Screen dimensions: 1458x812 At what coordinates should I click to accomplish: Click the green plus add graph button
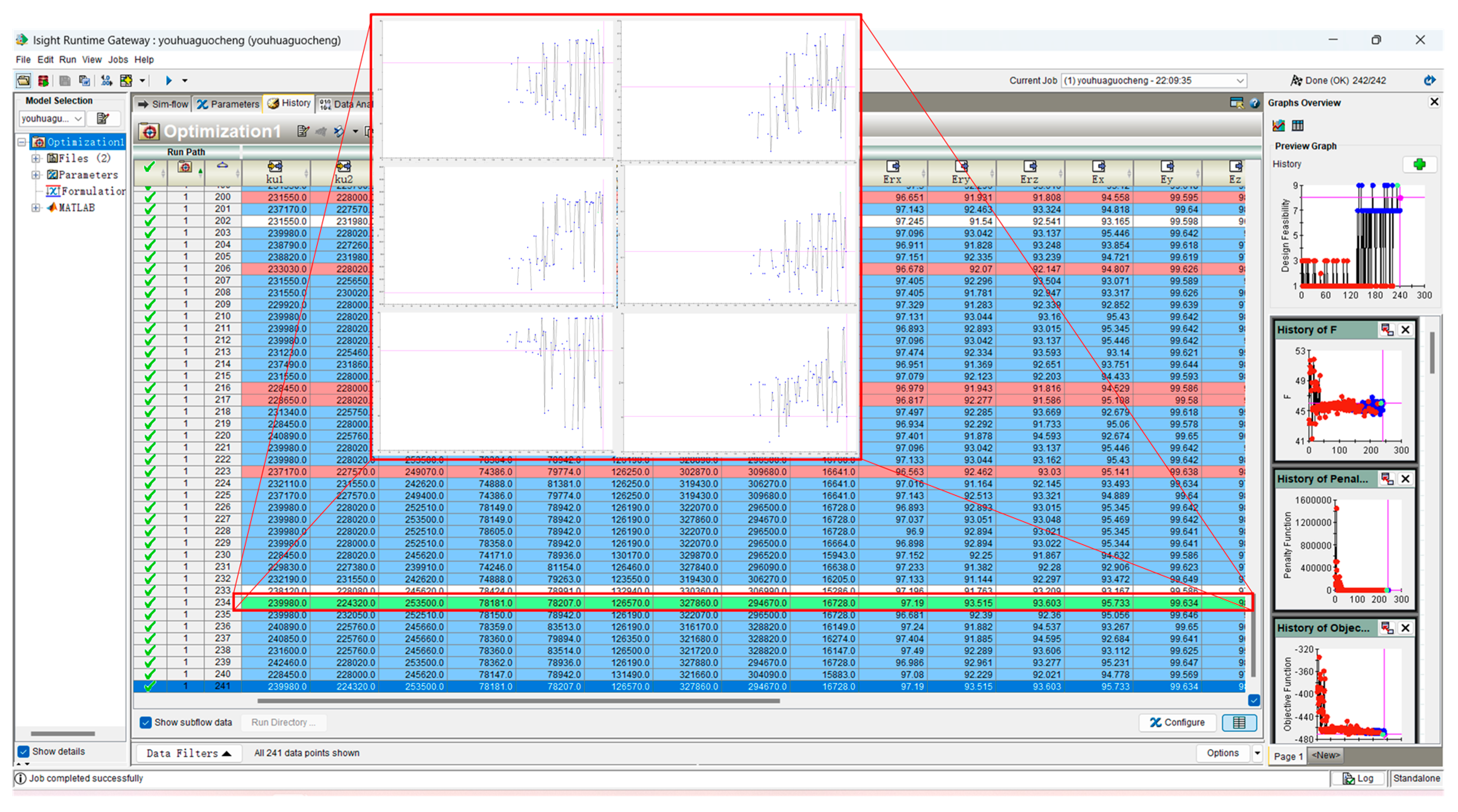coord(1420,165)
